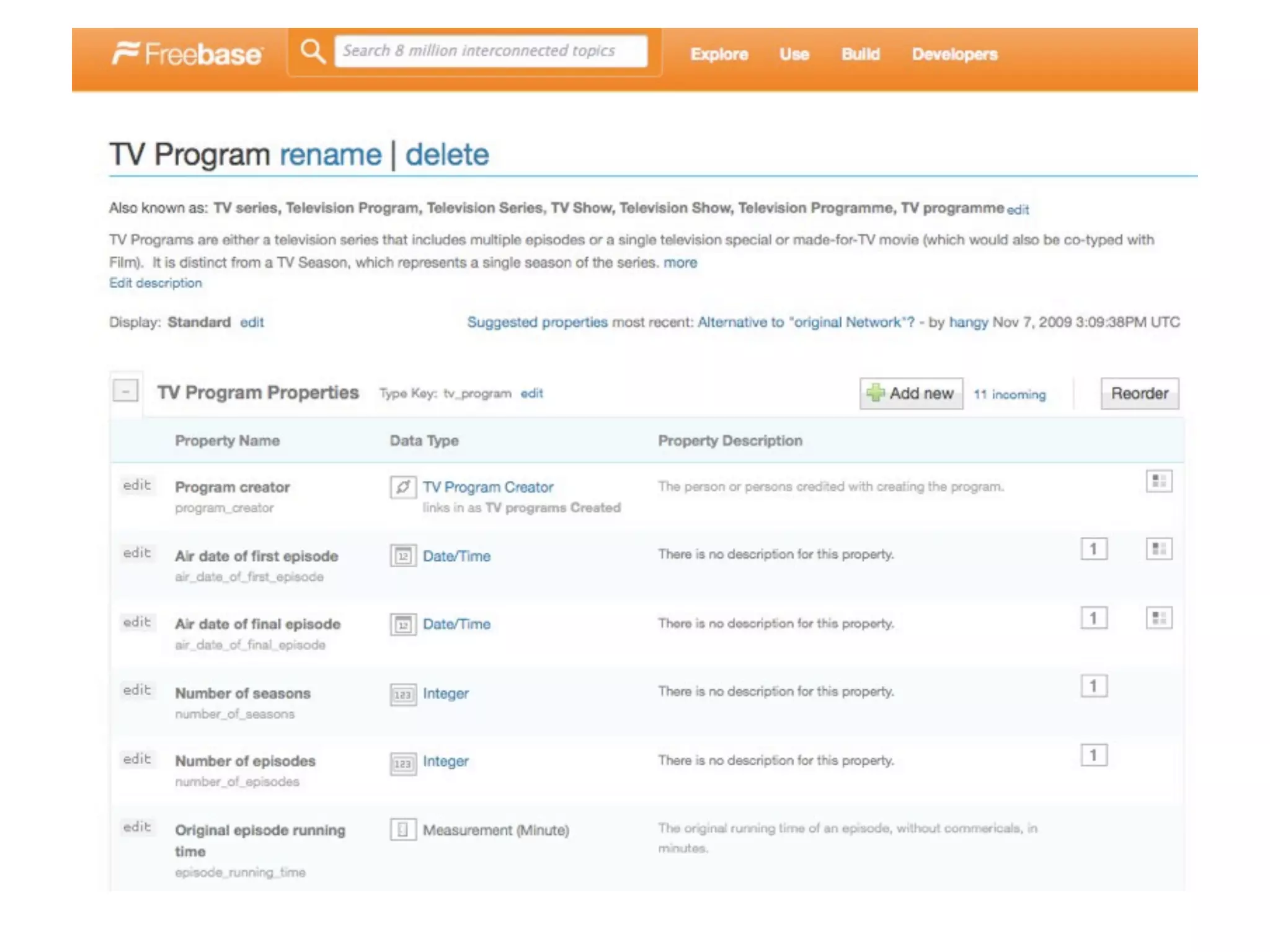This screenshot has height=952, width=1270.
Task: Click measurement icon for Original episode running time
Action: (402, 829)
